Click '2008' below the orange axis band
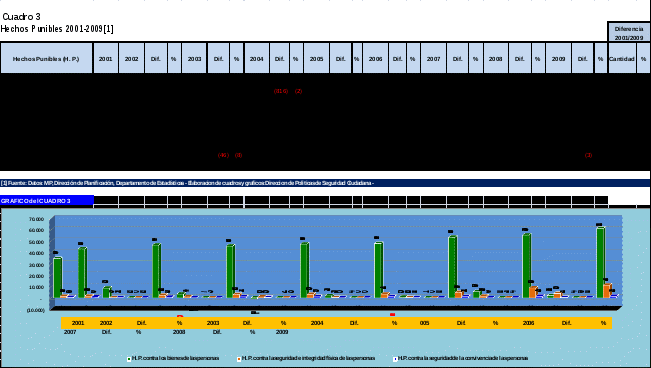The height and width of the screenshot is (368, 651). click(179, 332)
